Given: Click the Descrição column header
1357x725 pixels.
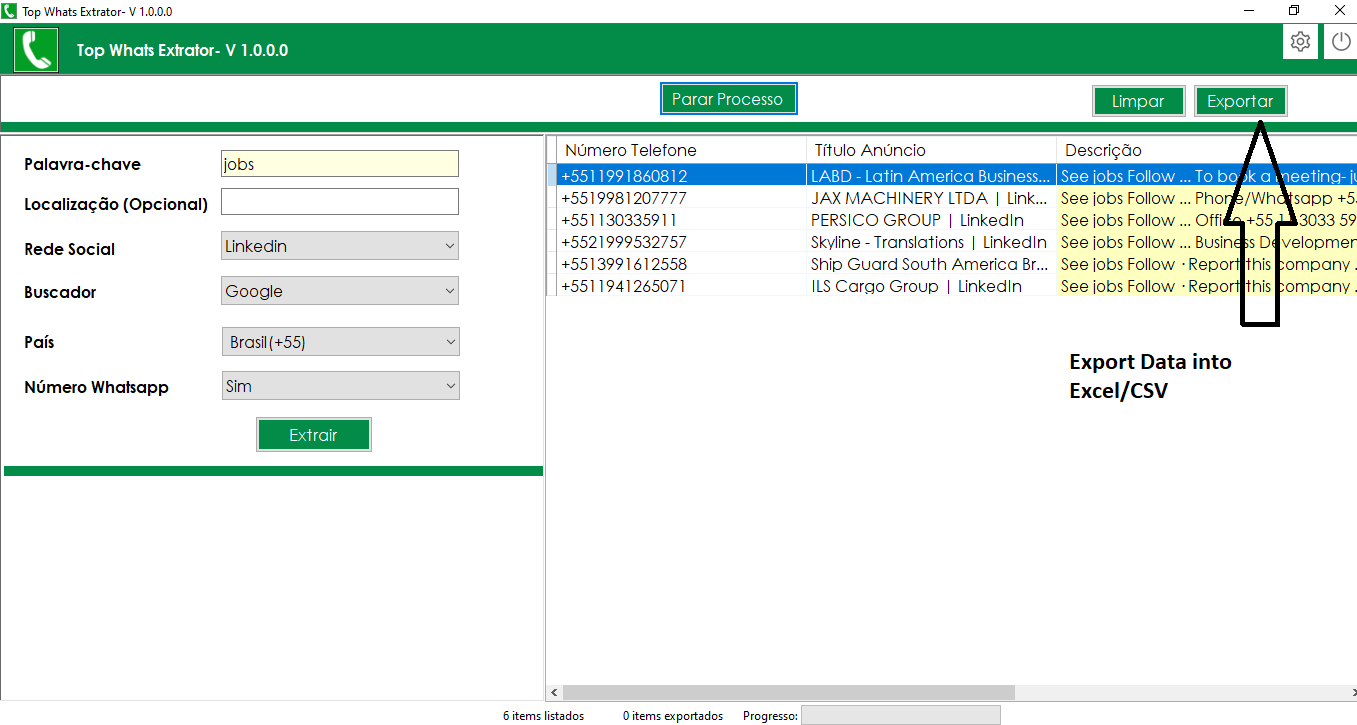Looking at the screenshot, I should 1206,150.
